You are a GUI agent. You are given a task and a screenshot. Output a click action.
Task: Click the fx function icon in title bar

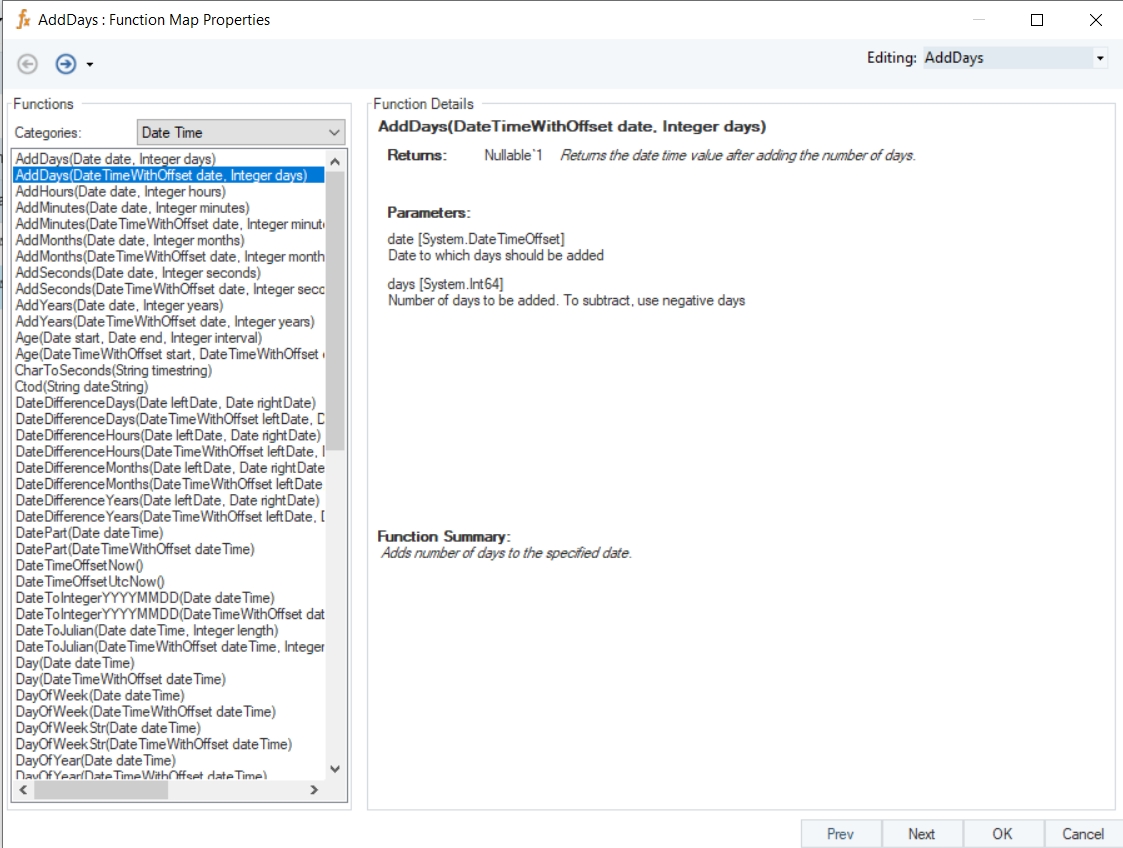23,19
